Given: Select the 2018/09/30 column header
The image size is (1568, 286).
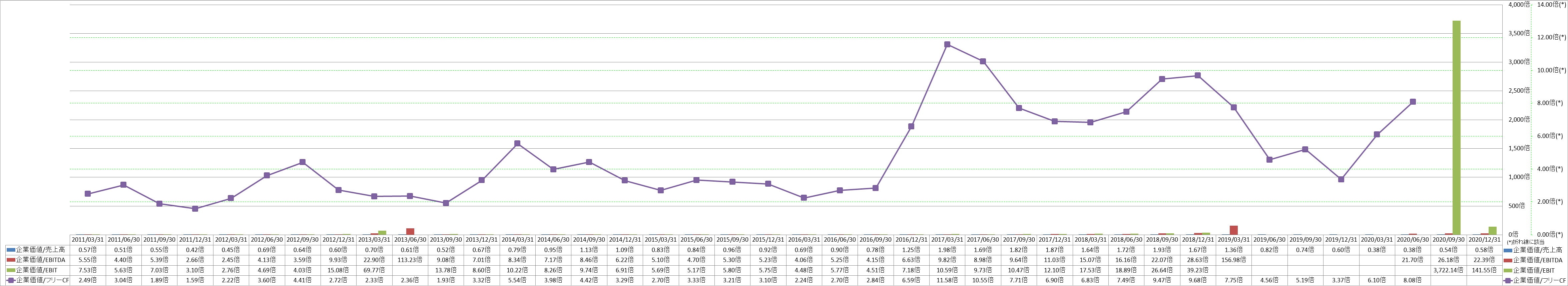Looking at the screenshot, I should 1162,240.
